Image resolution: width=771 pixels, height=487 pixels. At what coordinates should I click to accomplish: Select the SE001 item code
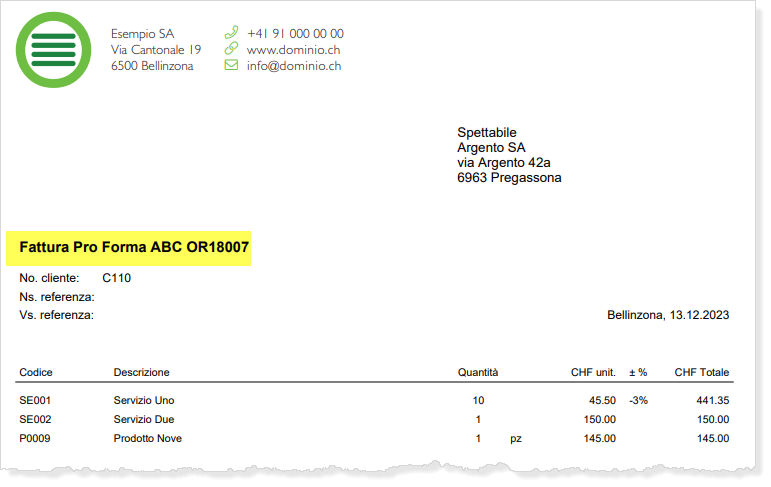34,400
